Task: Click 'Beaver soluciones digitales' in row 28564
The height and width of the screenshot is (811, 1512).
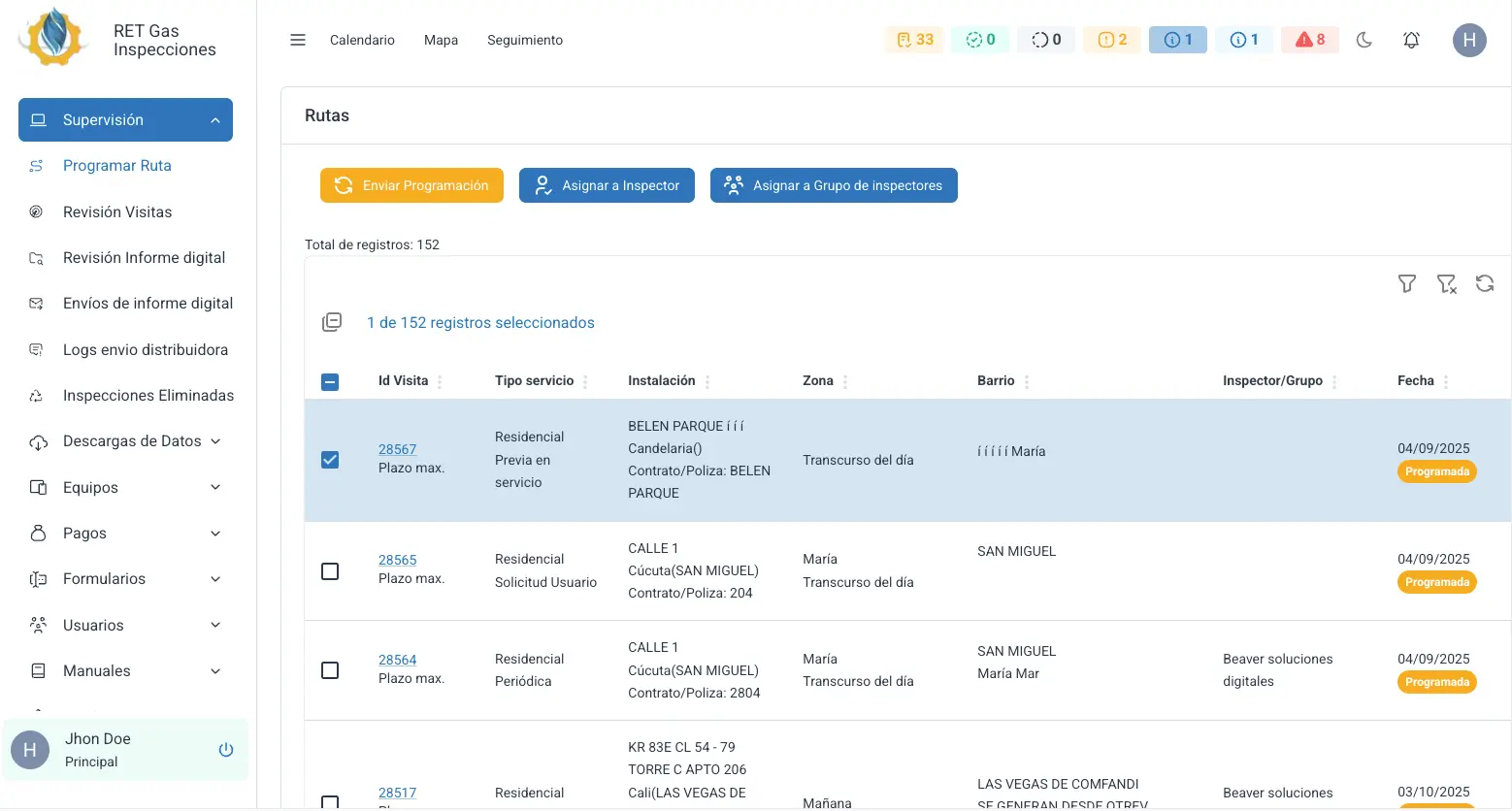Action: (1277, 670)
